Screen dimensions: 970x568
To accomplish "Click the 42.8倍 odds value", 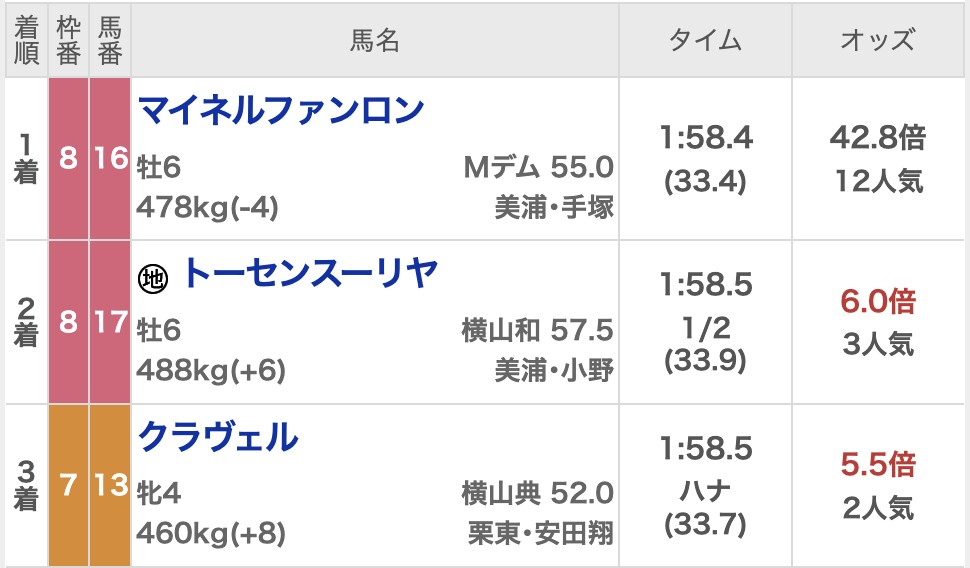I will (x=877, y=138).
